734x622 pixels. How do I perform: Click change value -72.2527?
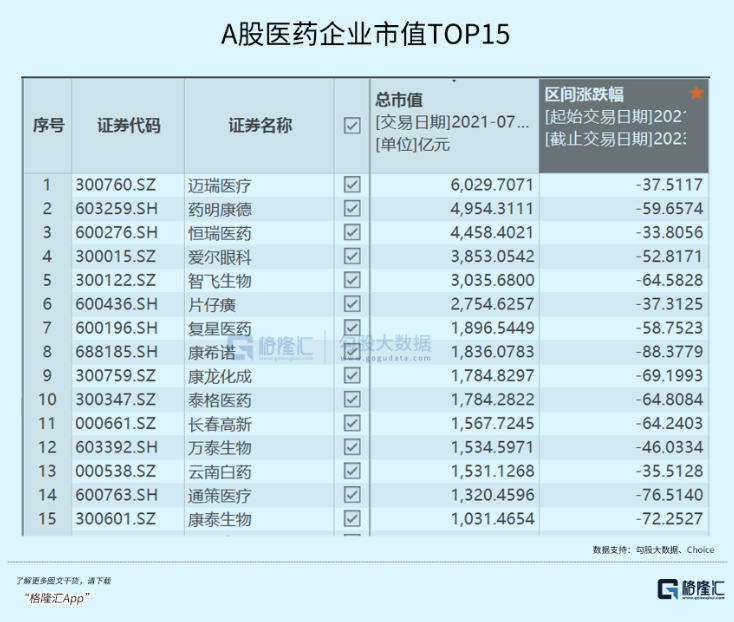pyautogui.click(x=669, y=519)
